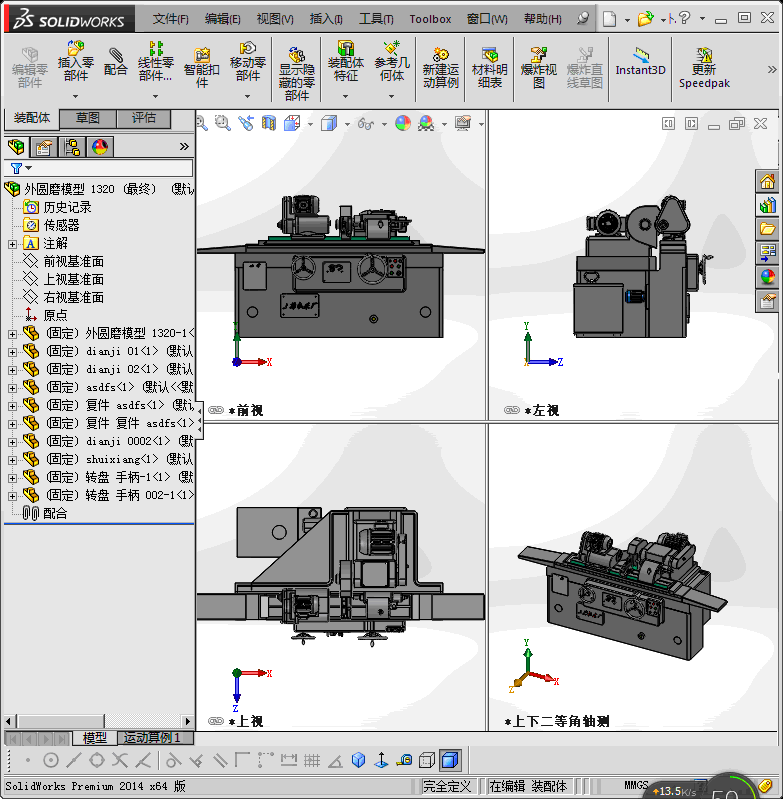
Task: Open Appearances sphere icon in task pane
Action: click(x=767, y=277)
